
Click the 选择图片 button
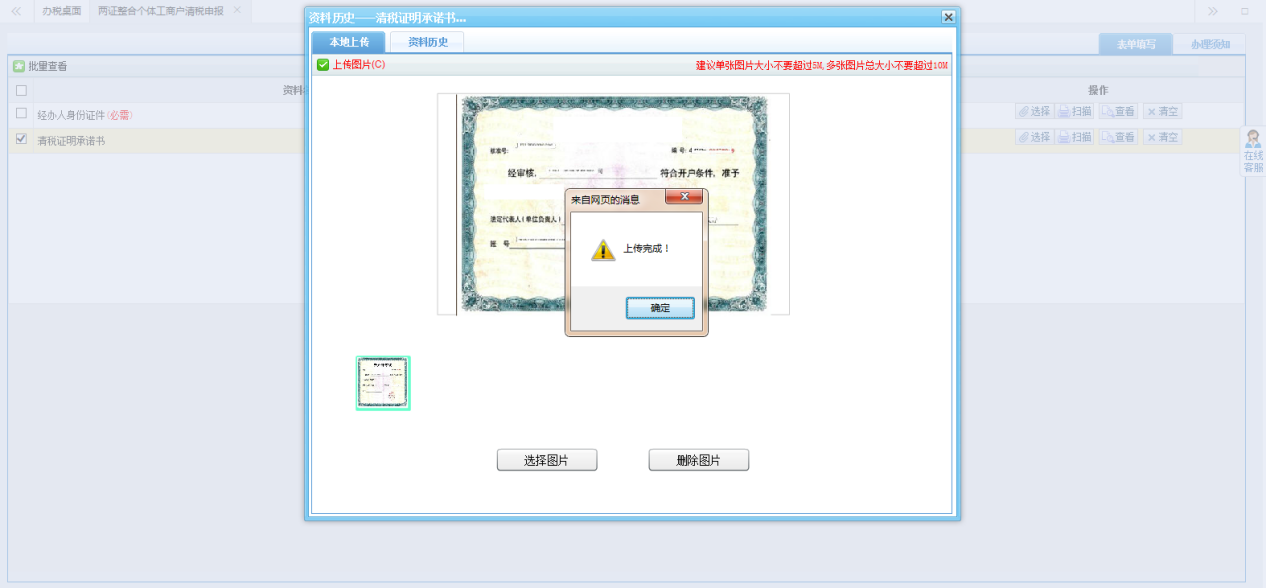[546, 460]
